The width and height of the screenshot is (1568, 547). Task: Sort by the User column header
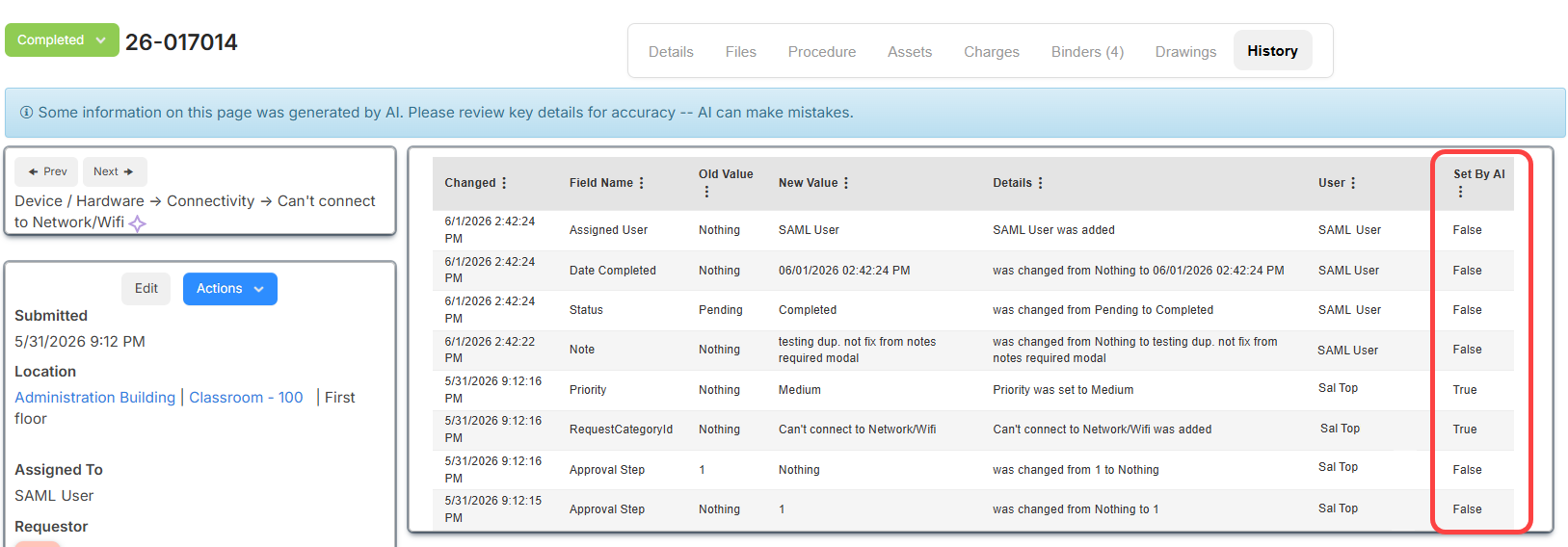[x=1332, y=183]
